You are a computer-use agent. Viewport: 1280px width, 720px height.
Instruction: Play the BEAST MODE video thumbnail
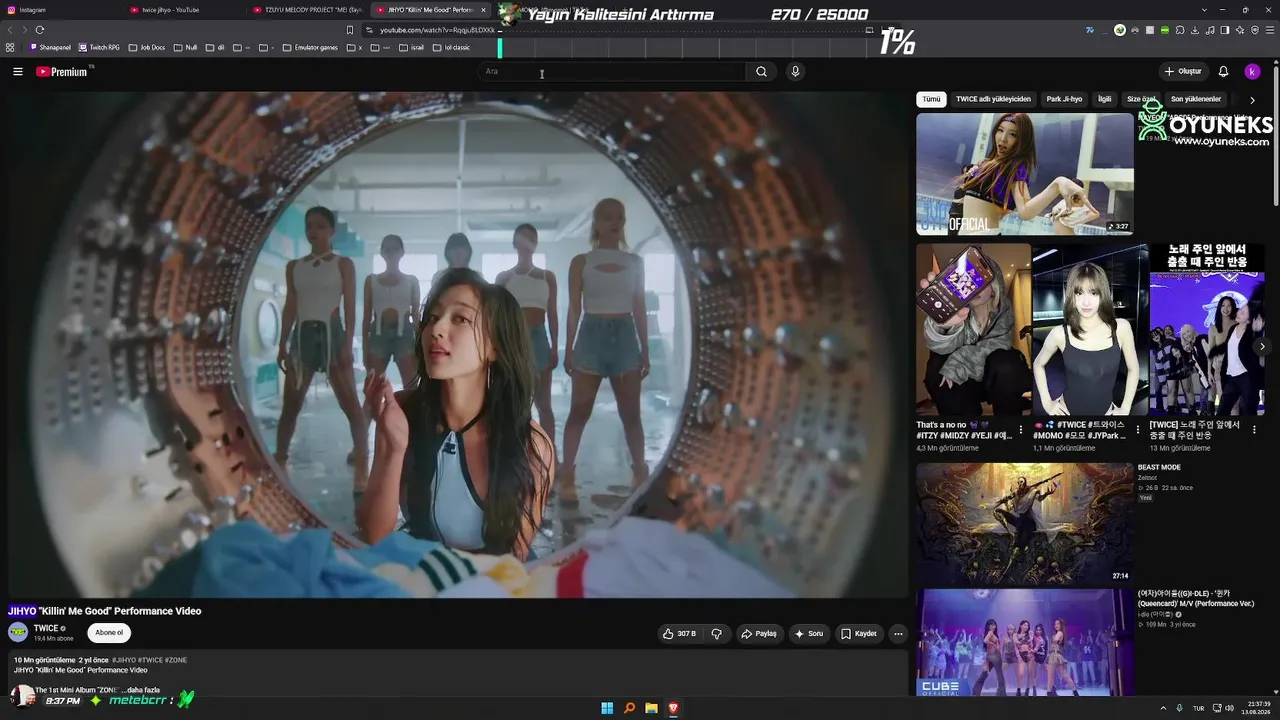point(1024,524)
